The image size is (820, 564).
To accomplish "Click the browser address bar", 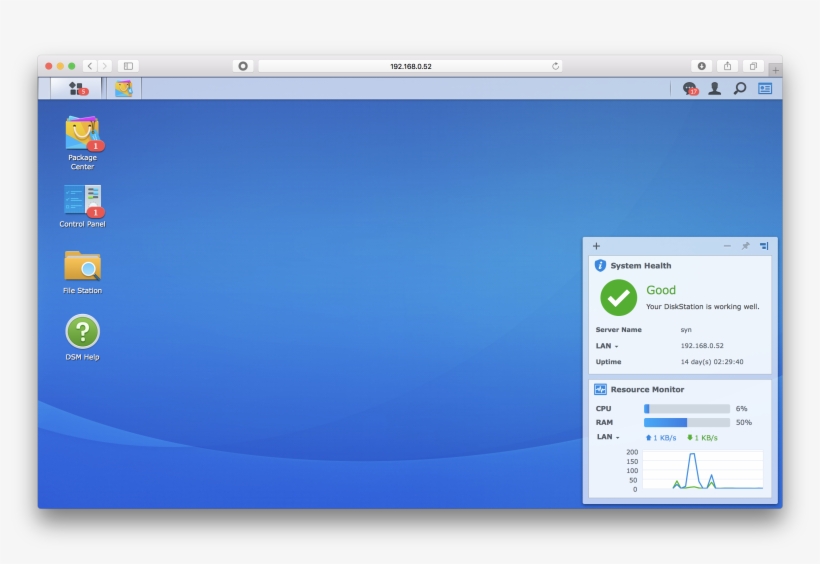I will coord(411,66).
